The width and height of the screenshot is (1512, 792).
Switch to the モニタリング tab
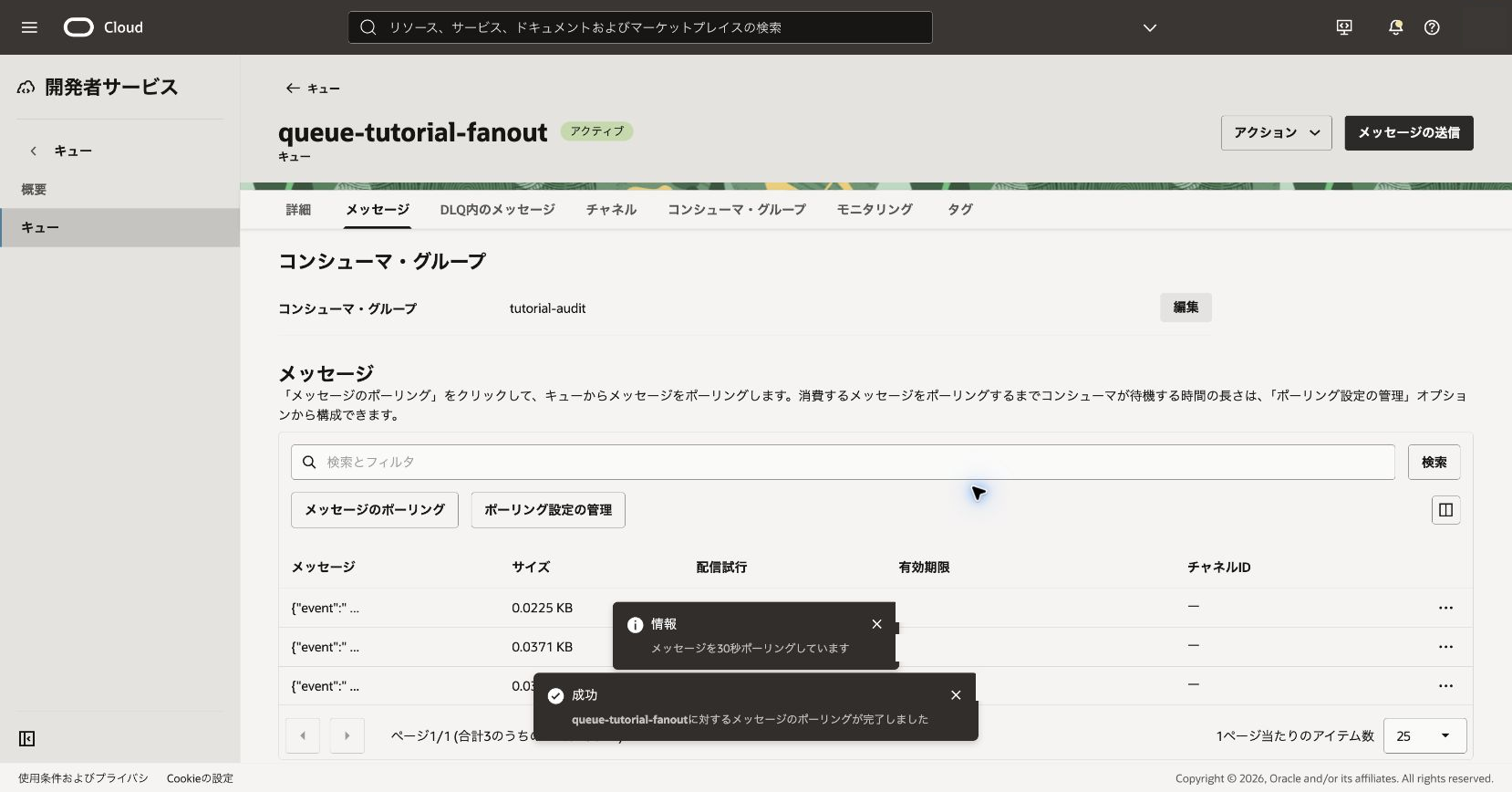875,209
